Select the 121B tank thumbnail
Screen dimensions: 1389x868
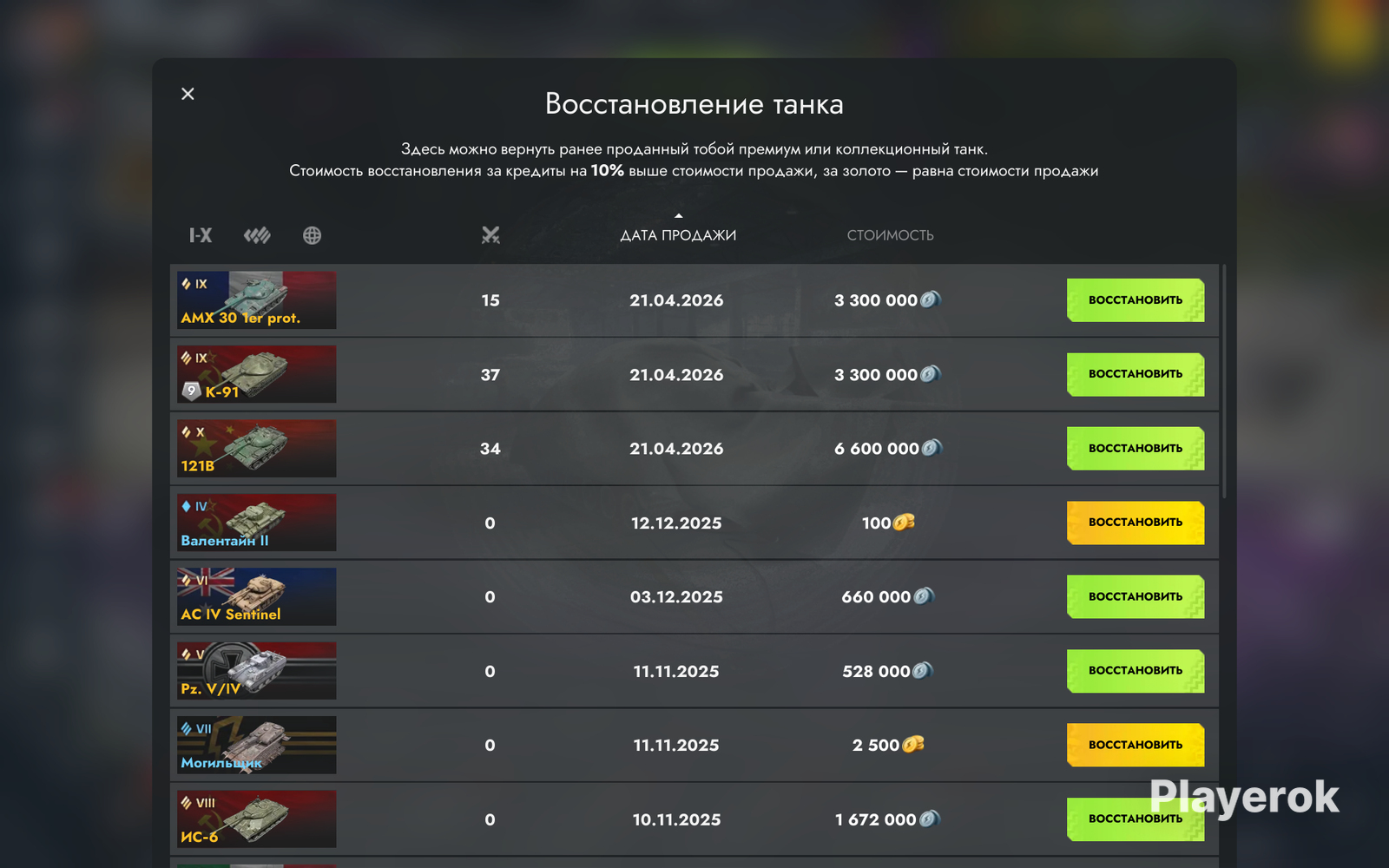pos(257,449)
